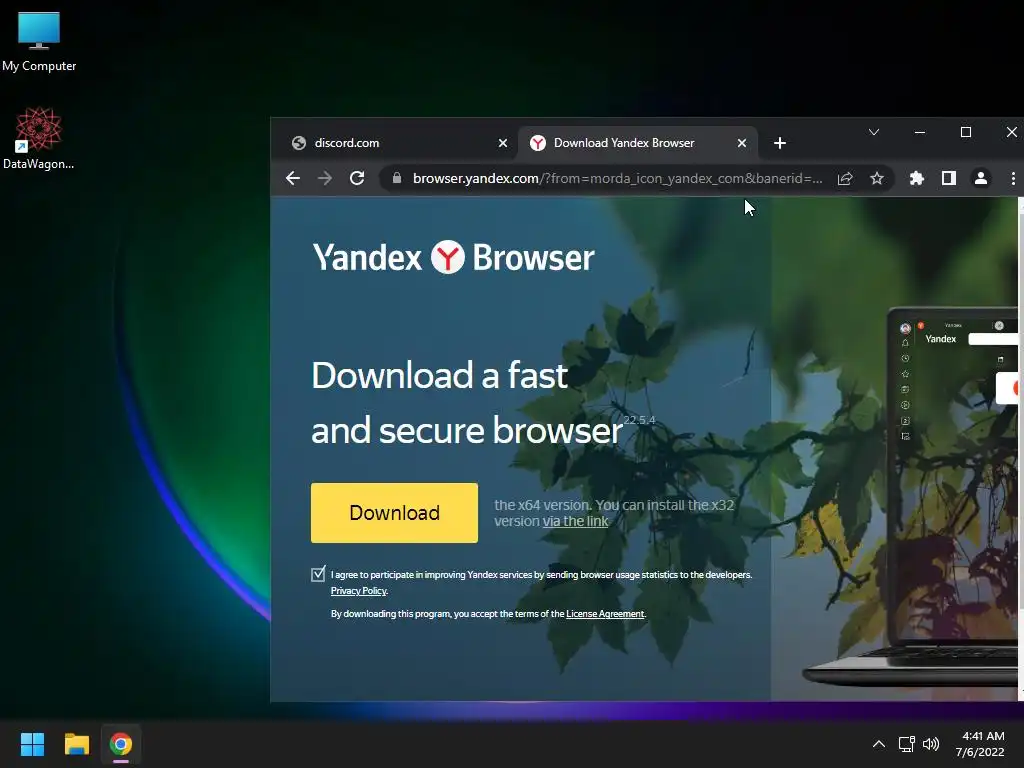Uncheck the usage statistics checkbox
The width and height of the screenshot is (1024, 768).
(318, 574)
